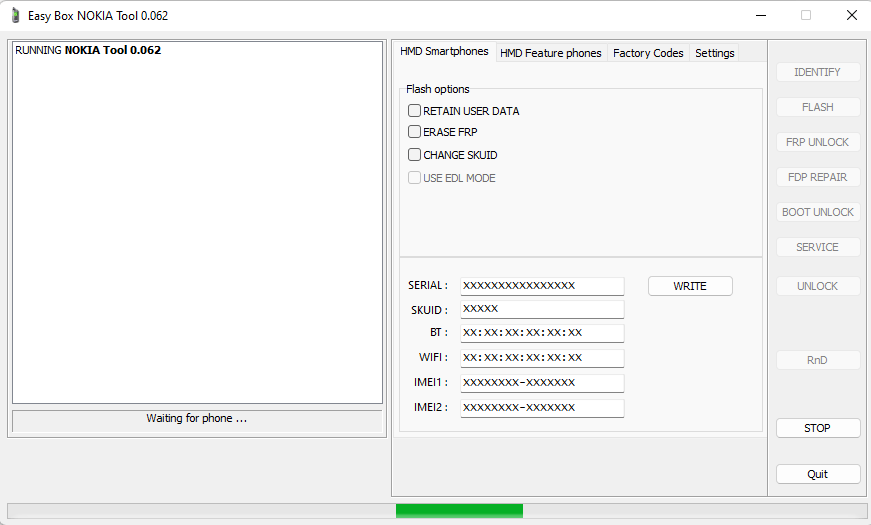
Task: Focus the SKUID text field
Action: 542,309
